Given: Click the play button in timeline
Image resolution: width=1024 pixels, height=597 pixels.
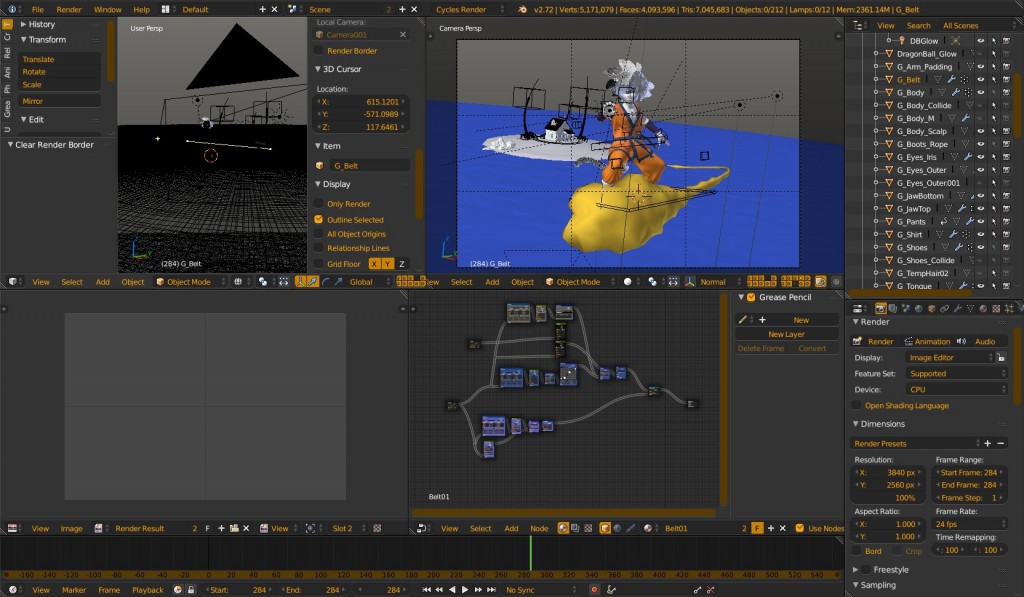Looking at the screenshot, I should pyautogui.click(x=465, y=590).
